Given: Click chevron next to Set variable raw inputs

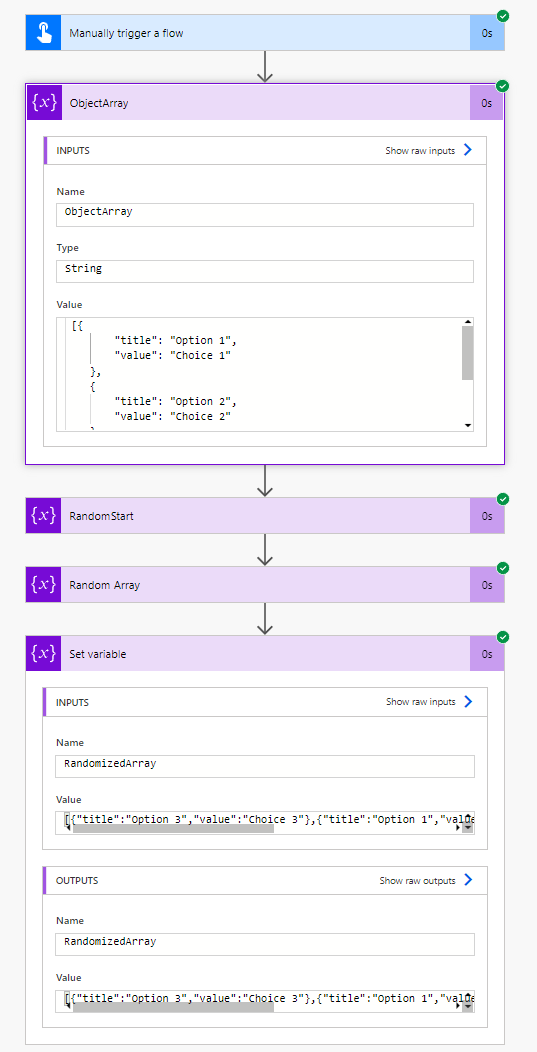Looking at the screenshot, I should 469,702.
